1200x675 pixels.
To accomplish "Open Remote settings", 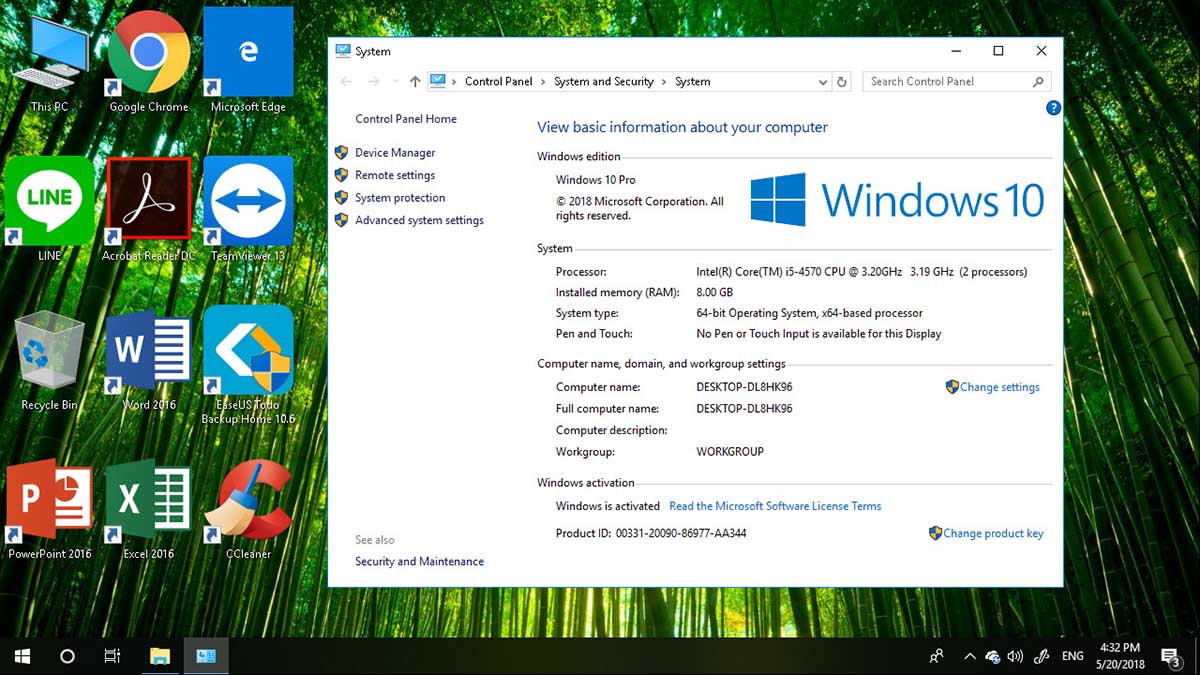I will 395,175.
